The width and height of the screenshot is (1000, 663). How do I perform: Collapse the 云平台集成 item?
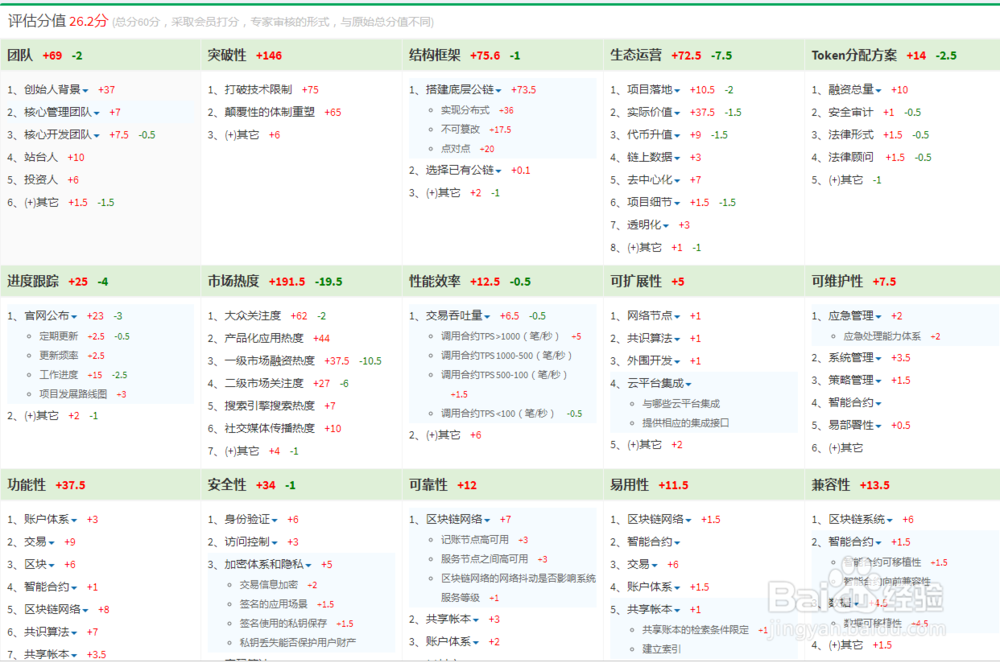point(688,384)
